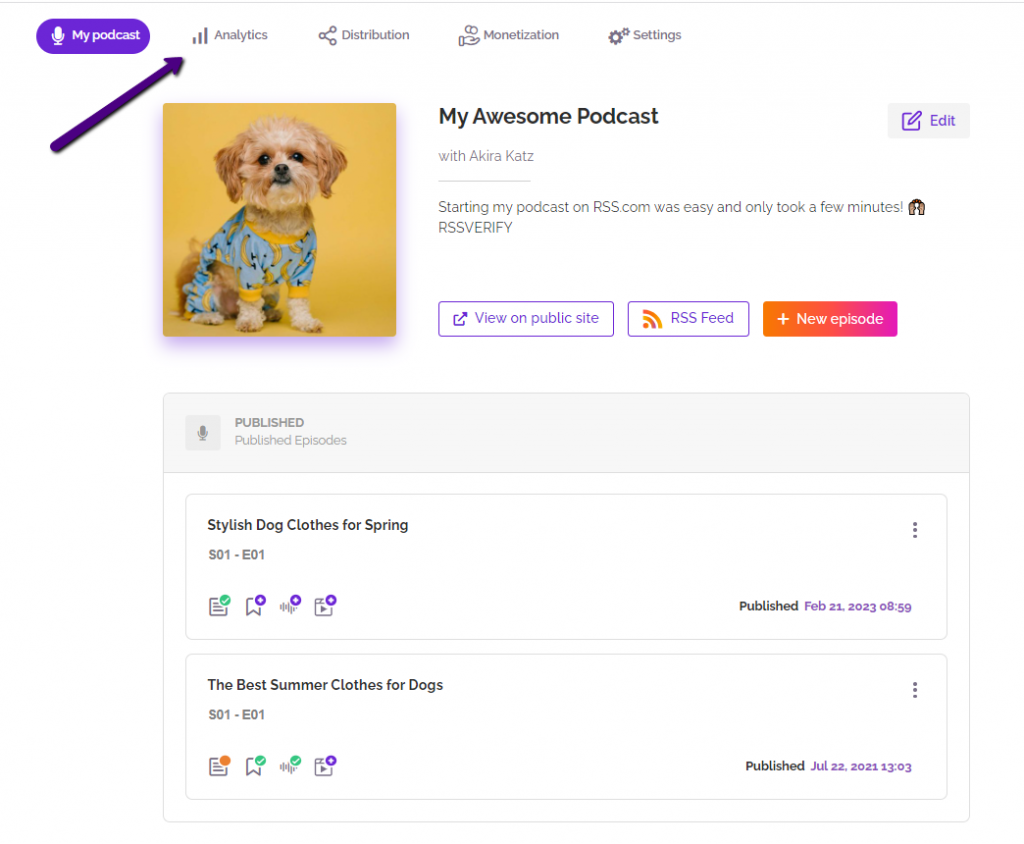Open options menu for Best Summer Clothes episode
The height and width of the screenshot is (844, 1024).
coord(915,690)
